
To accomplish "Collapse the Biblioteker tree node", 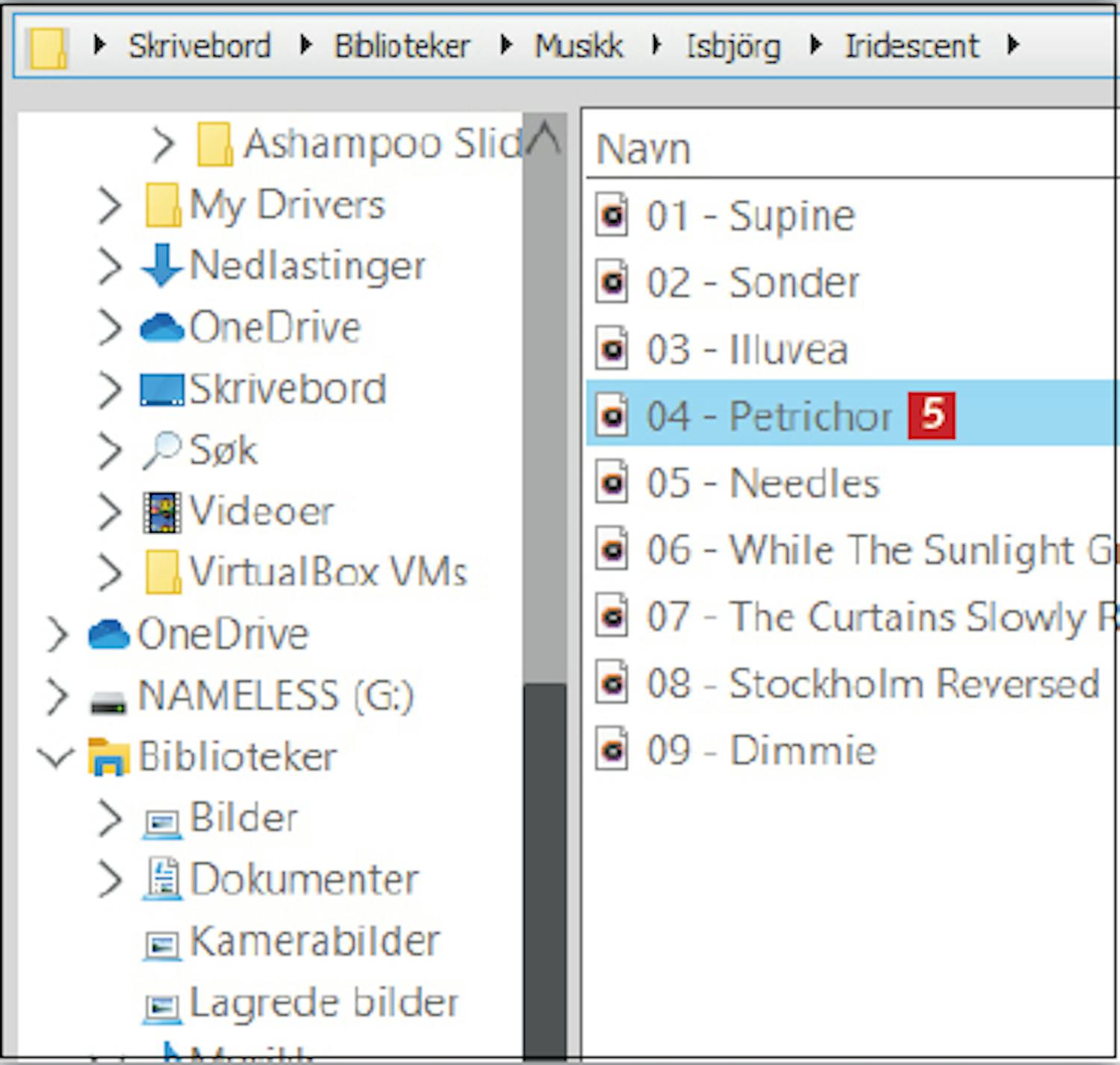I will (56, 757).
